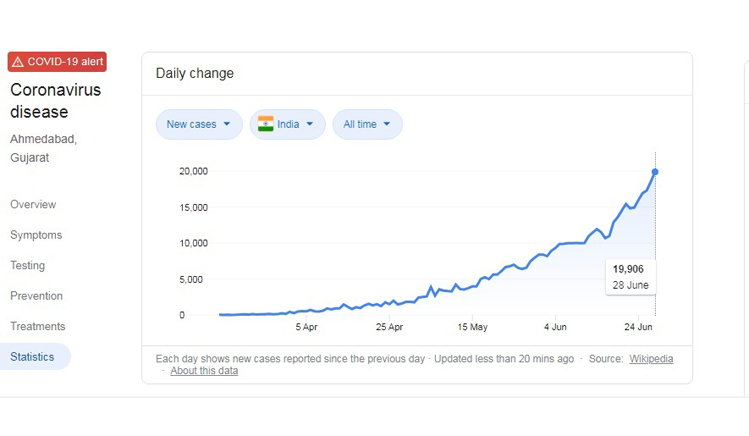The image size is (749, 436).
Task: Switch to the Prevention section
Action: [x=36, y=296]
